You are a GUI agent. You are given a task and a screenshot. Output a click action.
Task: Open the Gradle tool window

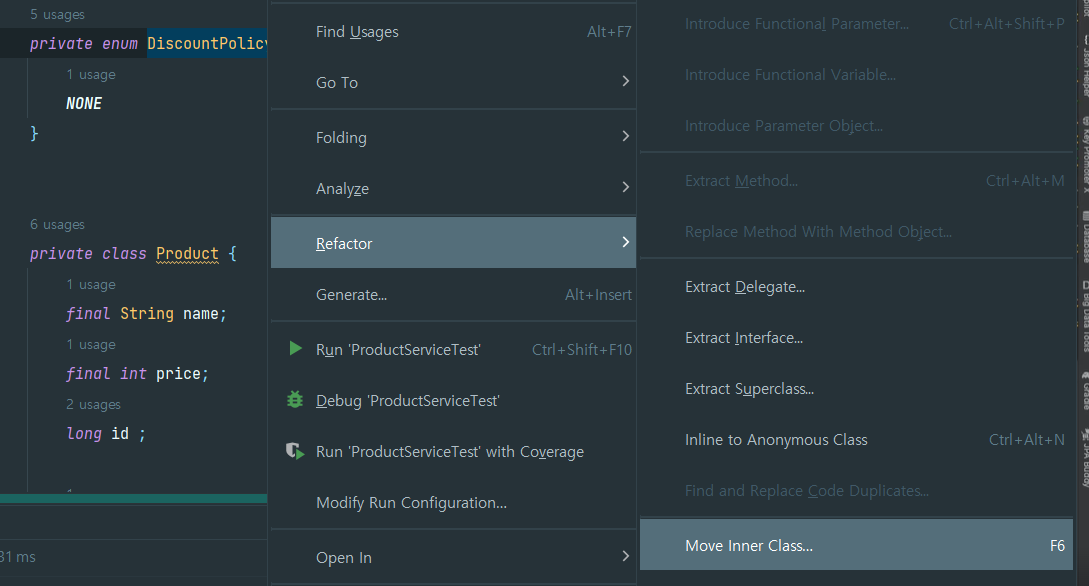[x=1085, y=390]
